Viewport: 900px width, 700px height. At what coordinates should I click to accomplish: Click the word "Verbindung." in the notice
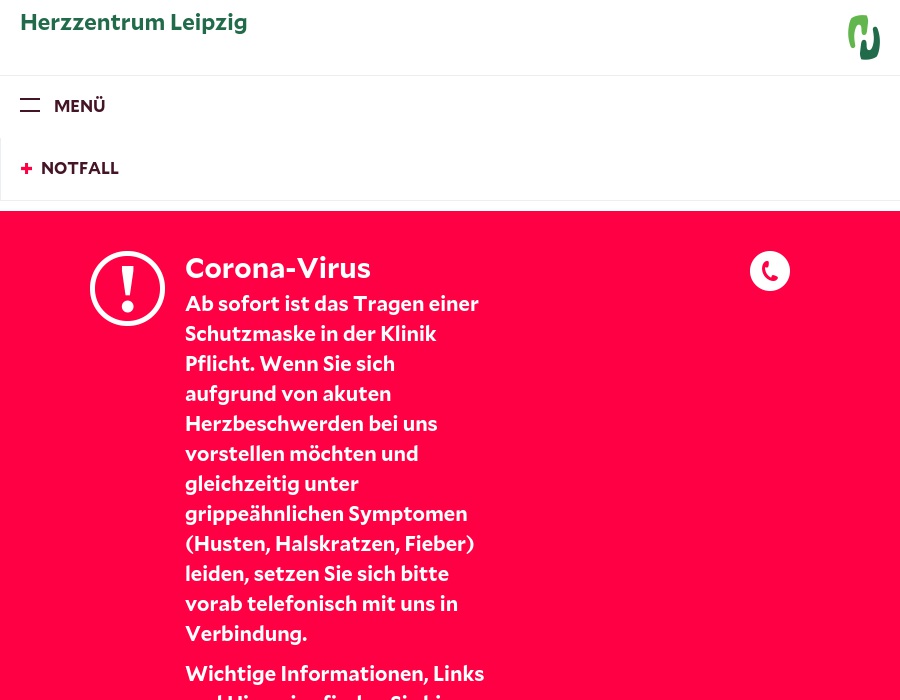tap(246, 633)
